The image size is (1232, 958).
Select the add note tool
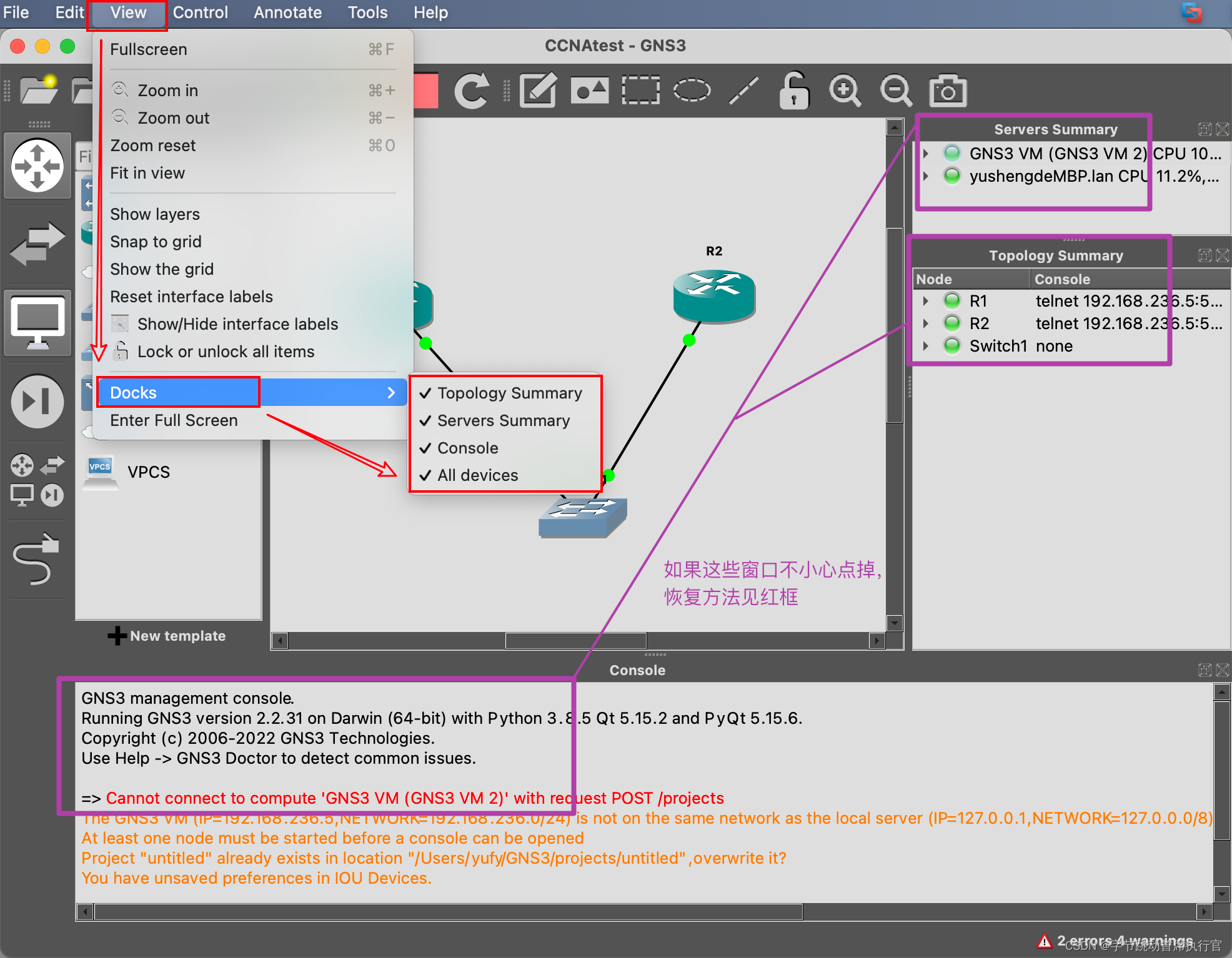(539, 91)
